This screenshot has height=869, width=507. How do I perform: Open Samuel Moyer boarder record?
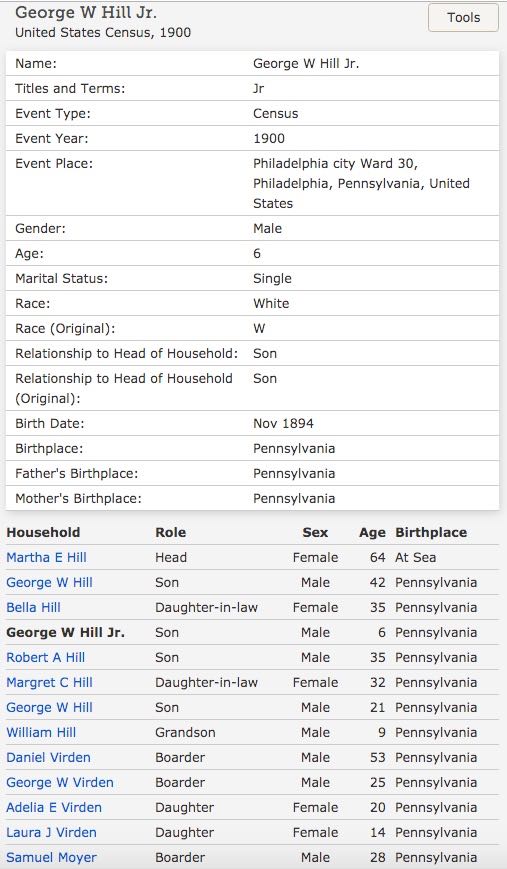pyautogui.click(x=52, y=857)
